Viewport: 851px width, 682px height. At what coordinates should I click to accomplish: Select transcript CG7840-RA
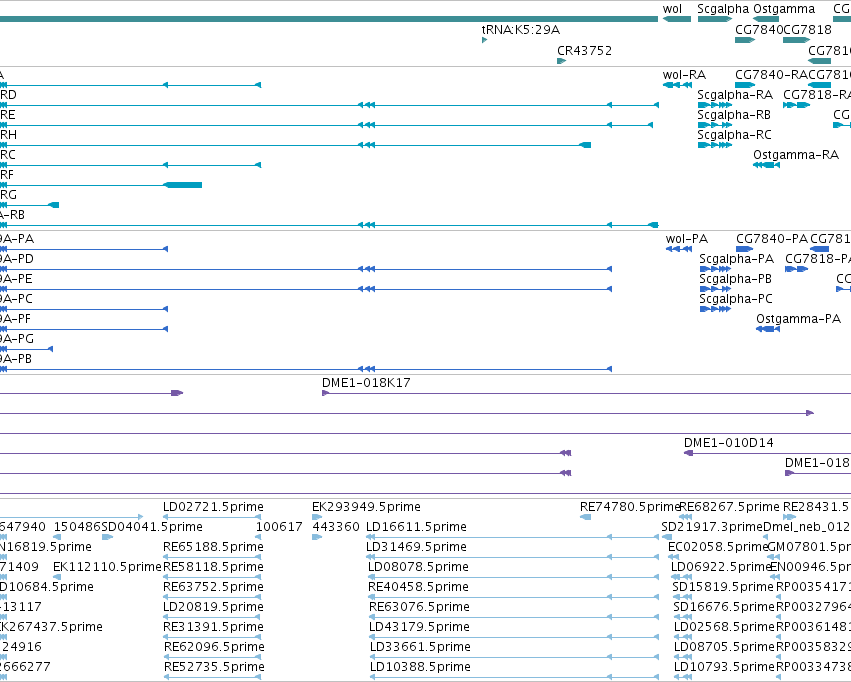(745, 85)
